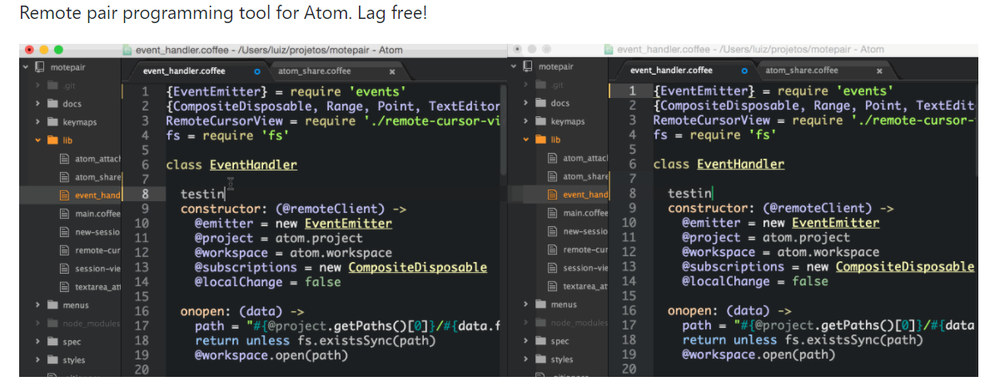Click the vertical scrollbar in left editor
Screen dimensions: 1000x390
[503, 131]
